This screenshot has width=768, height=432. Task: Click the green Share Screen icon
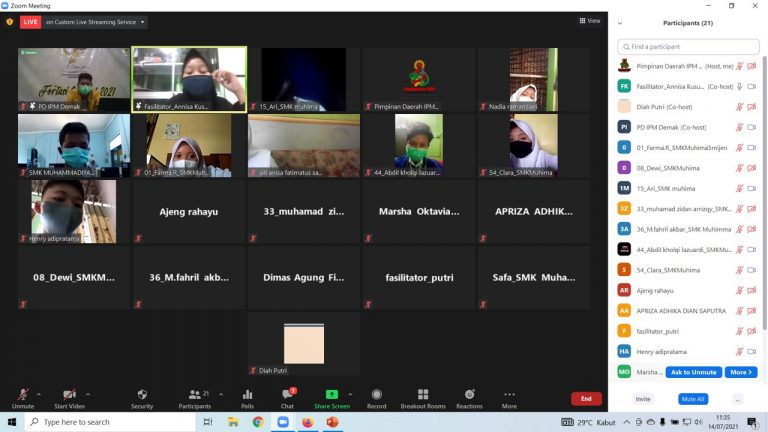click(x=332, y=394)
